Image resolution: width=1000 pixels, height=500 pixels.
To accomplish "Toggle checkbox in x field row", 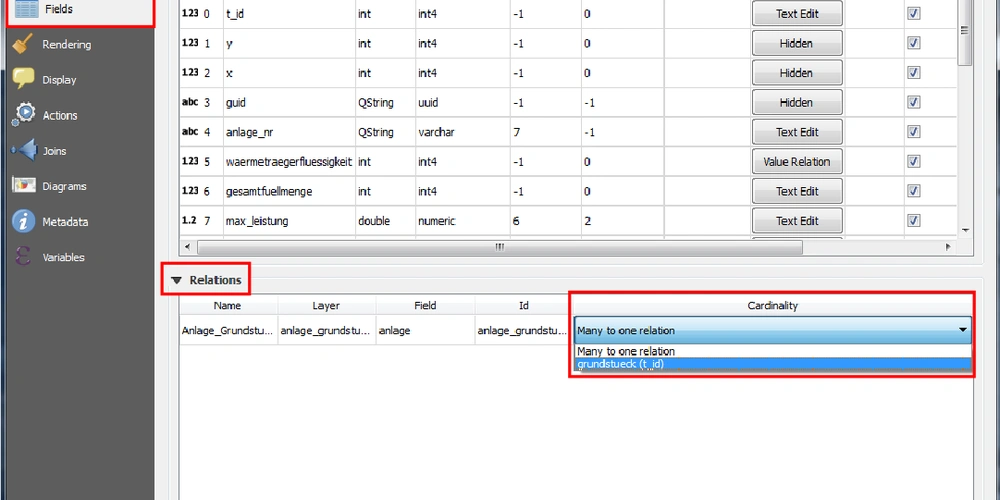I will [914, 73].
